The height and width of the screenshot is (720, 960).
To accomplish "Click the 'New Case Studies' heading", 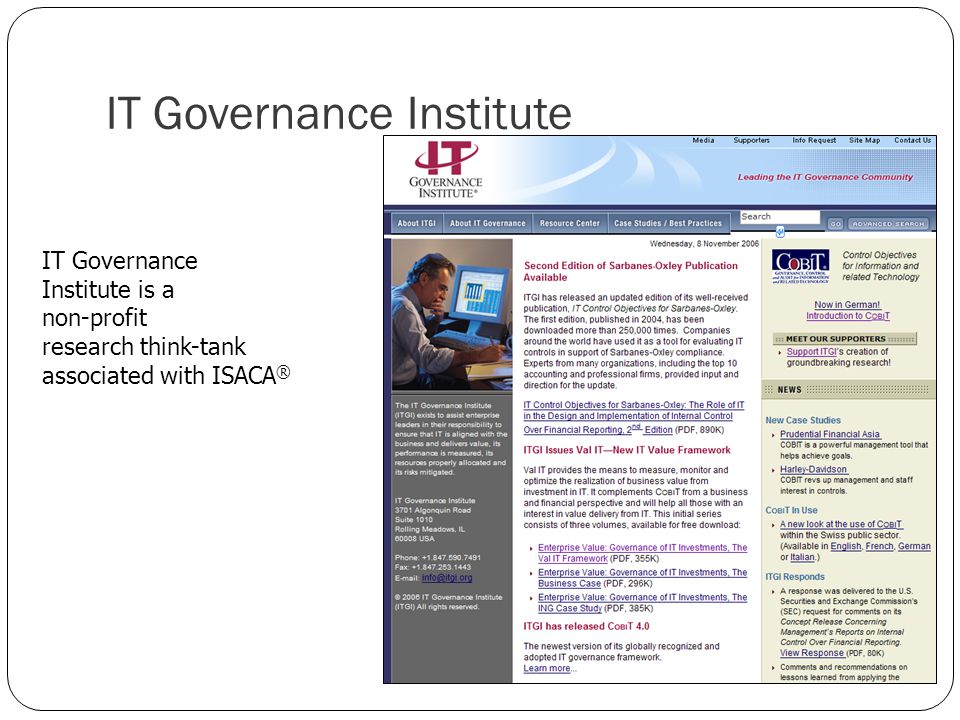I will [x=803, y=420].
